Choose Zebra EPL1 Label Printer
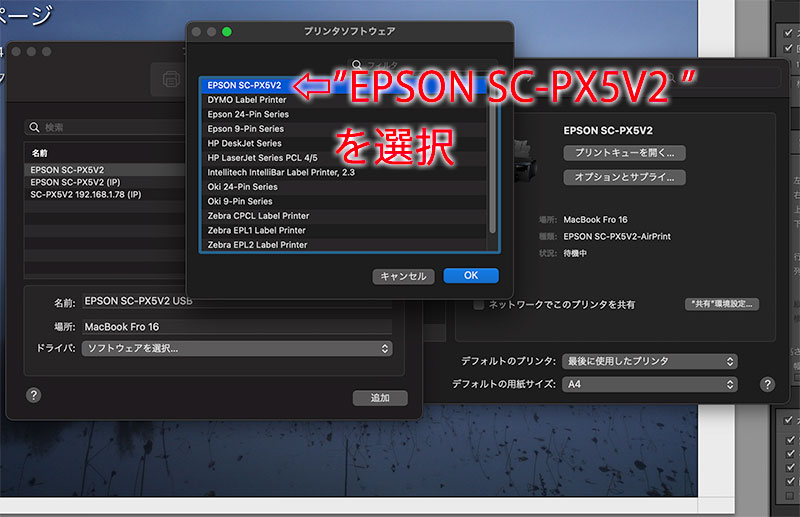The width and height of the screenshot is (800, 517). (x=343, y=230)
